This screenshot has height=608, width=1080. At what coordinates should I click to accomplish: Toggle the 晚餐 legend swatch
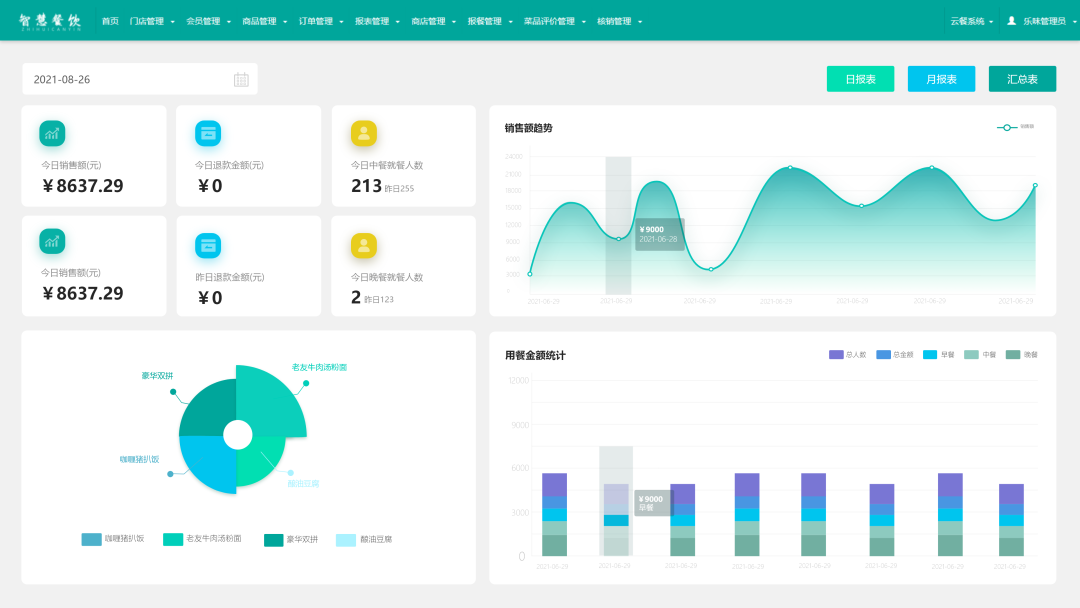[x=1012, y=355]
